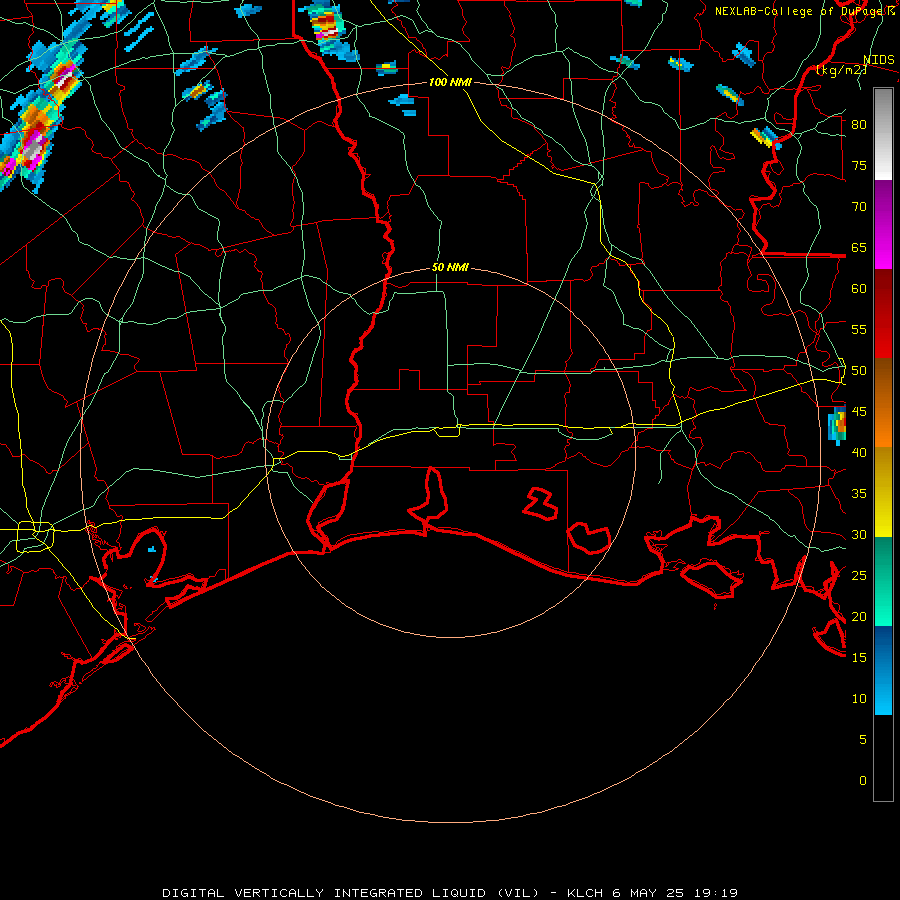Screen dimensions: 900x900
Task: Click the NIDS label above the scale
Action: point(878,60)
